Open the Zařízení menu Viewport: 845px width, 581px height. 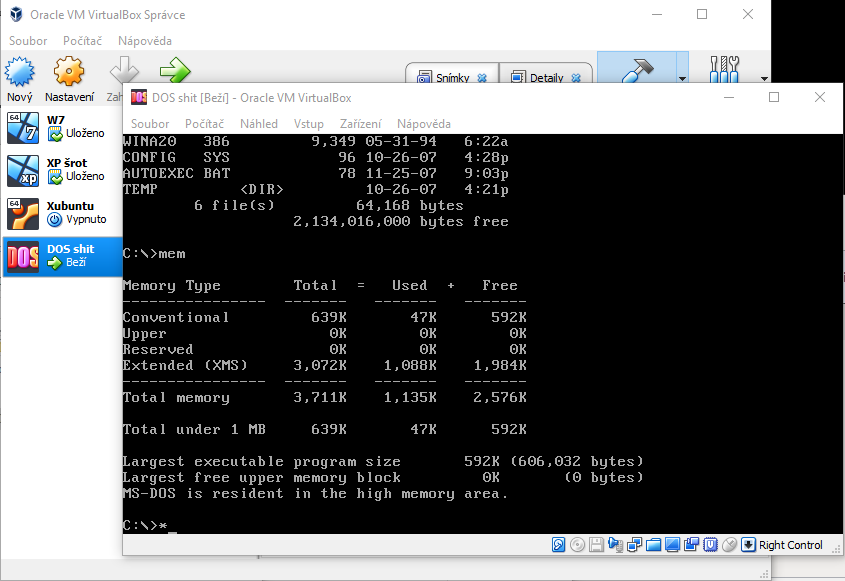[361, 124]
